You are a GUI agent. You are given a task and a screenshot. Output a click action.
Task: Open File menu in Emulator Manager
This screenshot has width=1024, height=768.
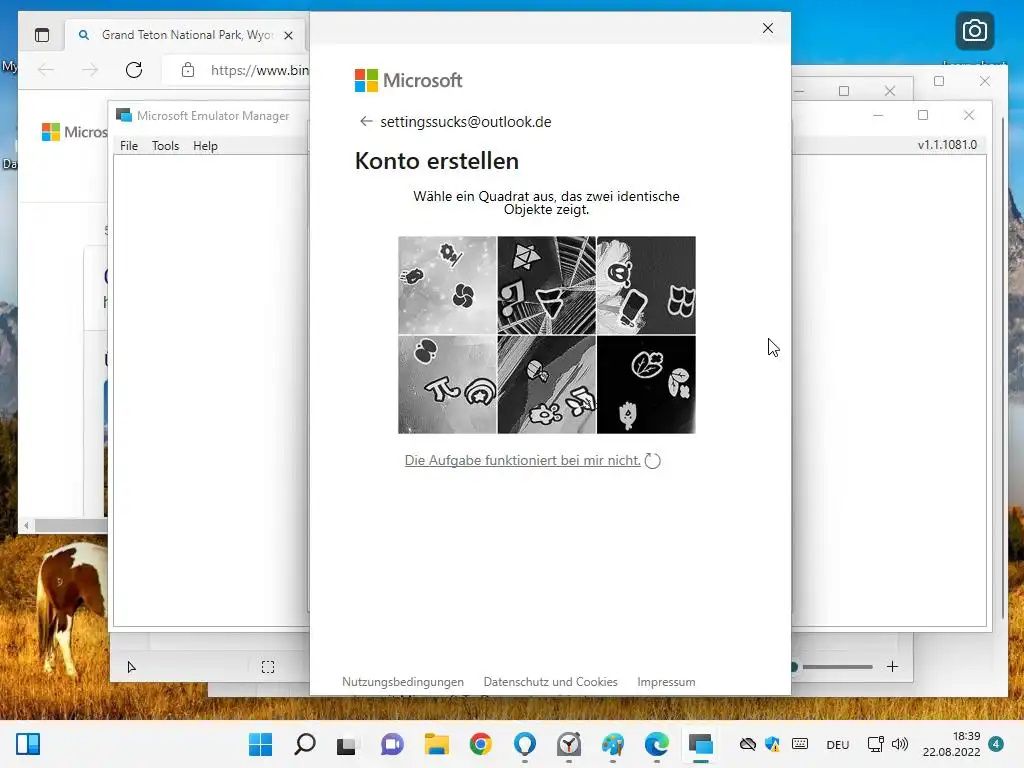[x=129, y=146]
